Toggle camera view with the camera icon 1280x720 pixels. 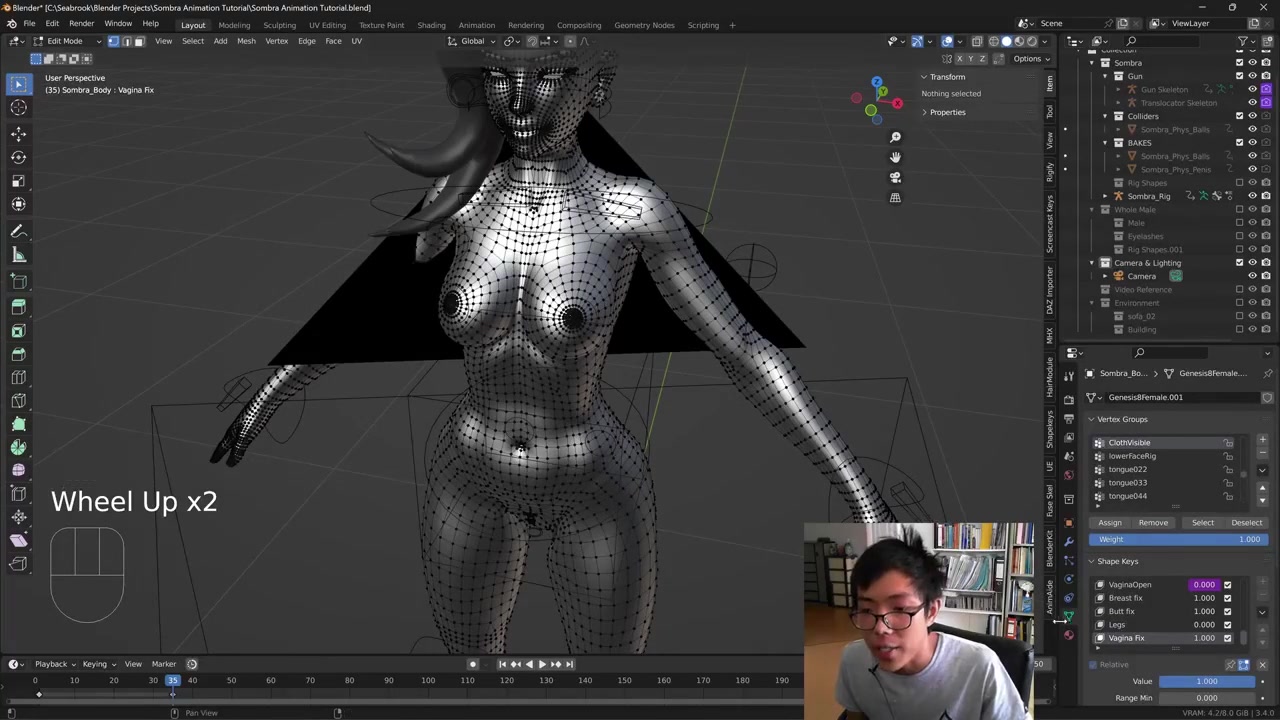895,177
